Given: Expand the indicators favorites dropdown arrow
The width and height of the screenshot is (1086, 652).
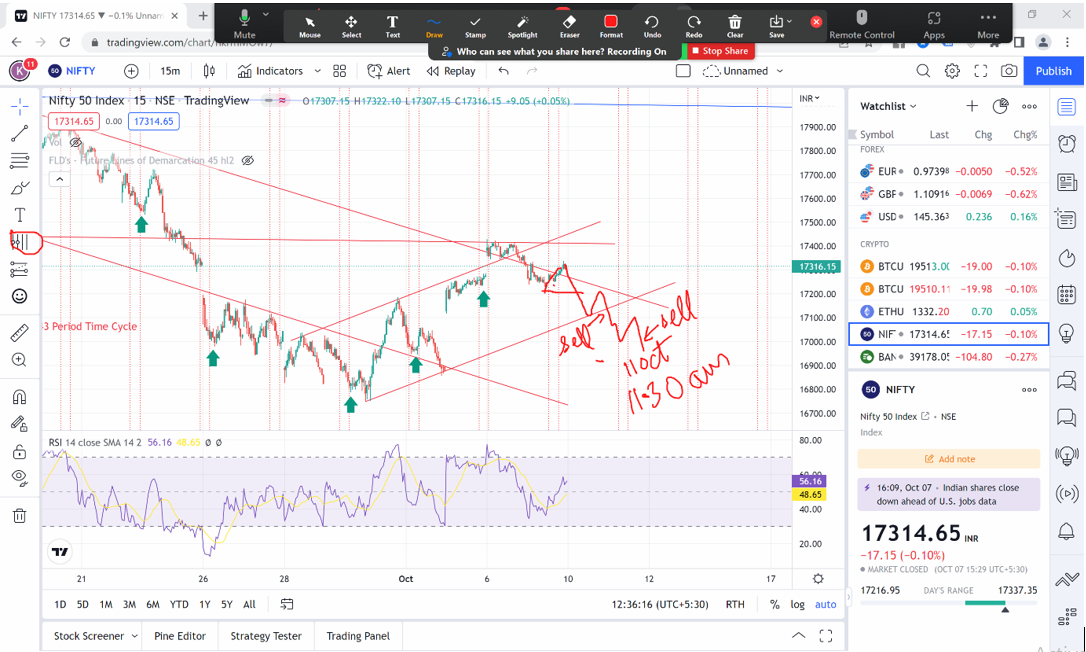Looking at the screenshot, I should 317,71.
